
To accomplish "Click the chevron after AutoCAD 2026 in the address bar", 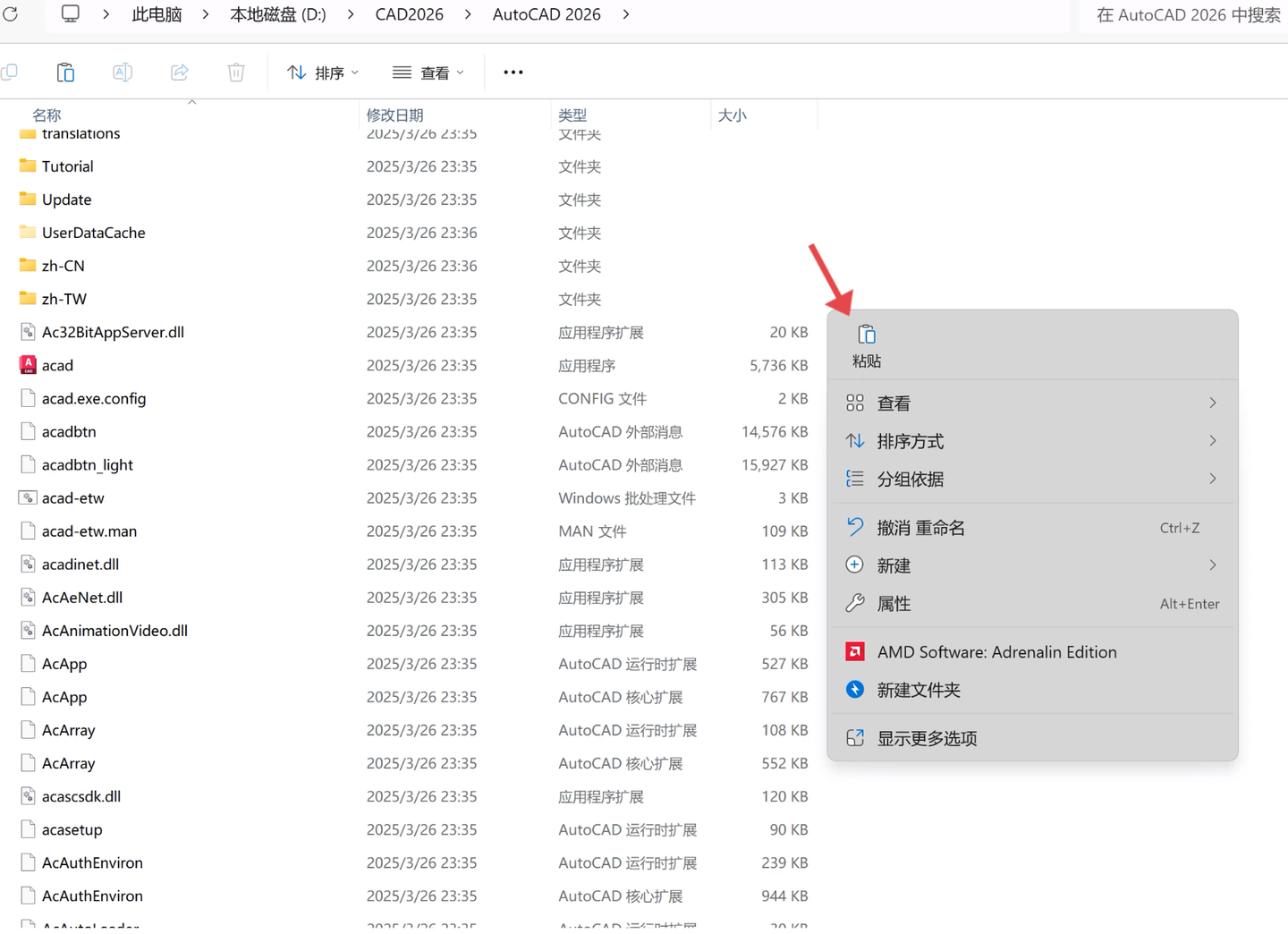I will pos(625,14).
